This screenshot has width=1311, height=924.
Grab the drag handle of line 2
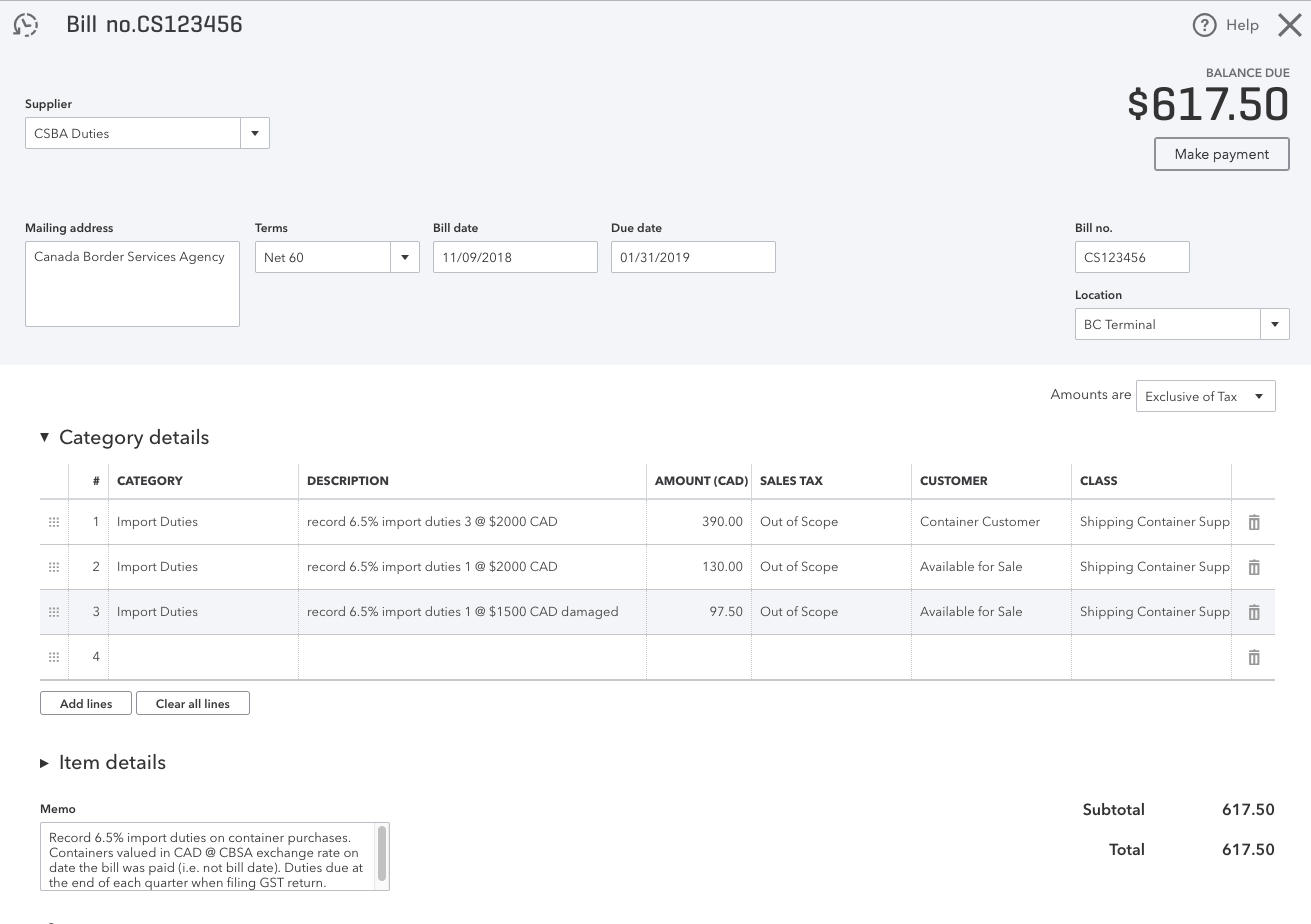(x=54, y=567)
